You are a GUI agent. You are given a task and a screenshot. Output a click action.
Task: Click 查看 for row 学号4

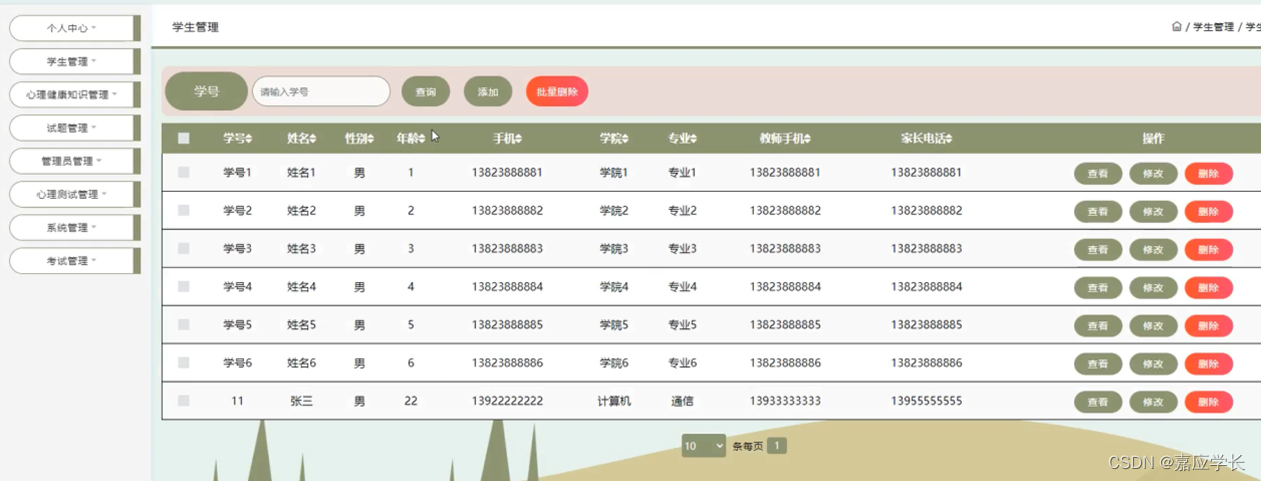[1098, 288]
